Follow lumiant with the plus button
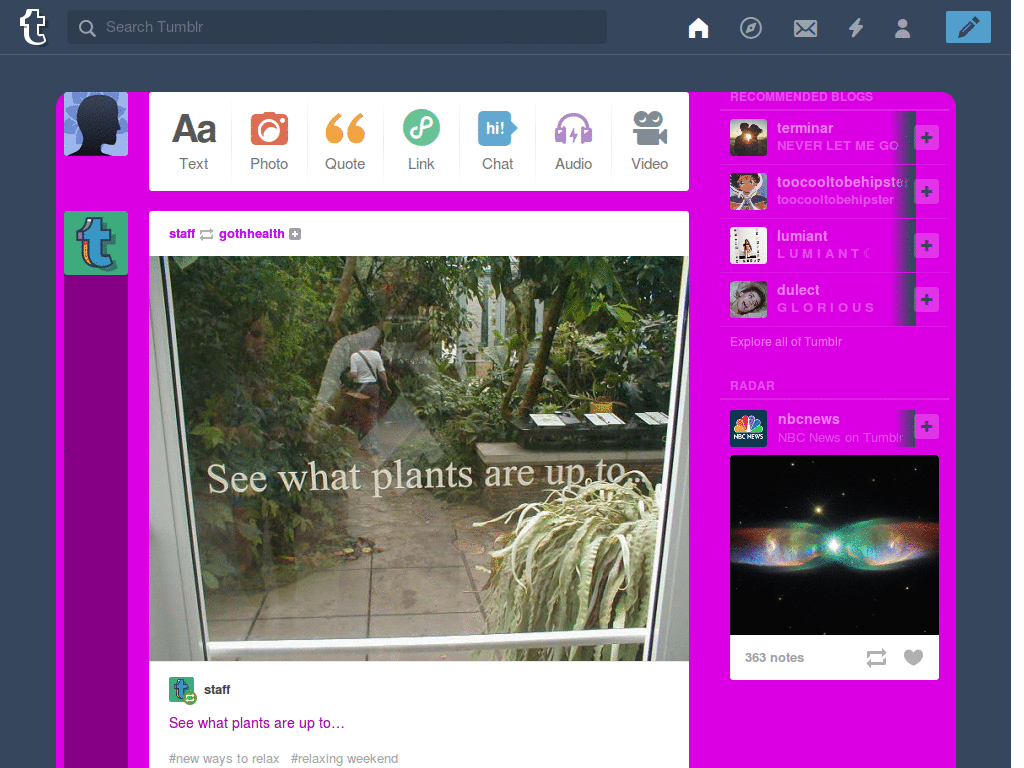This screenshot has height=768, width=1024. coord(926,246)
